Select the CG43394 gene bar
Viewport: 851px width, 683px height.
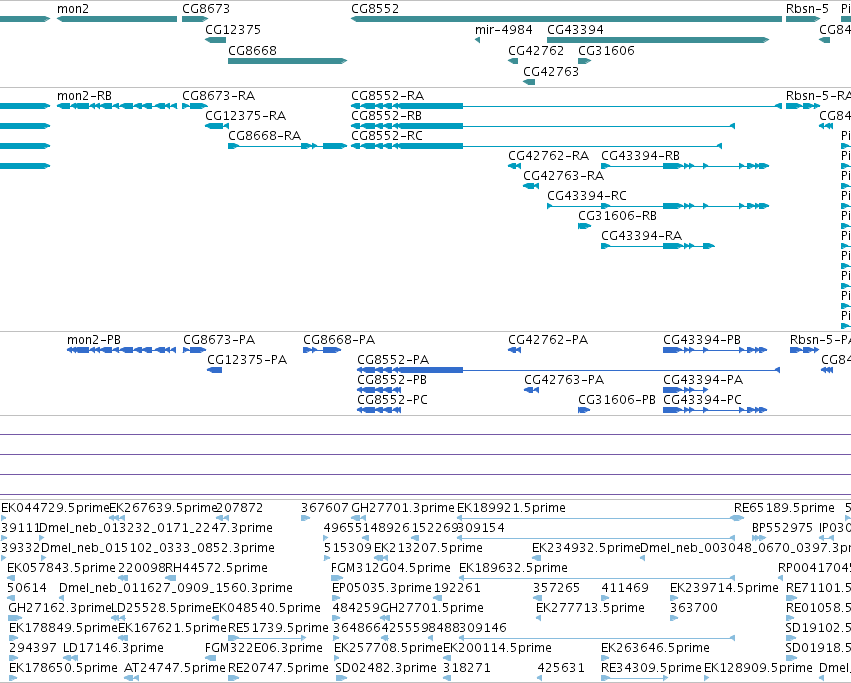pyautogui.click(x=658, y=40)
